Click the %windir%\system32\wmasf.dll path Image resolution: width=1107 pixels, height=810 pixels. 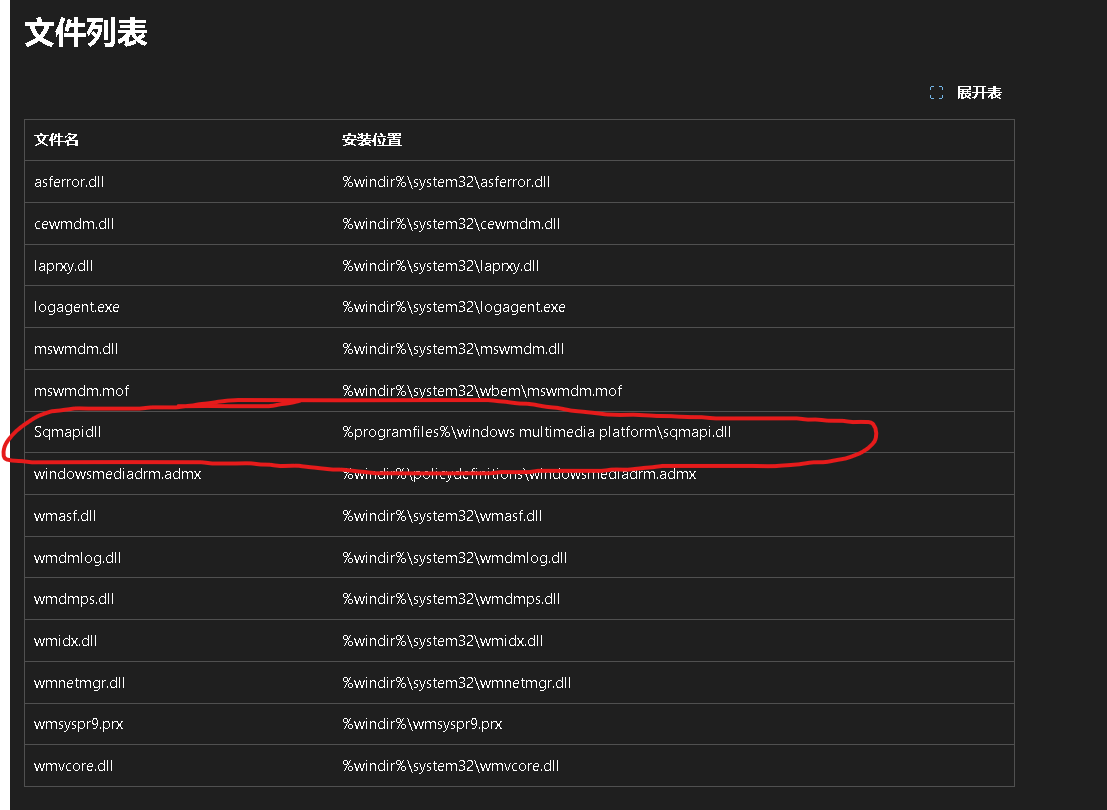(443, 516)
